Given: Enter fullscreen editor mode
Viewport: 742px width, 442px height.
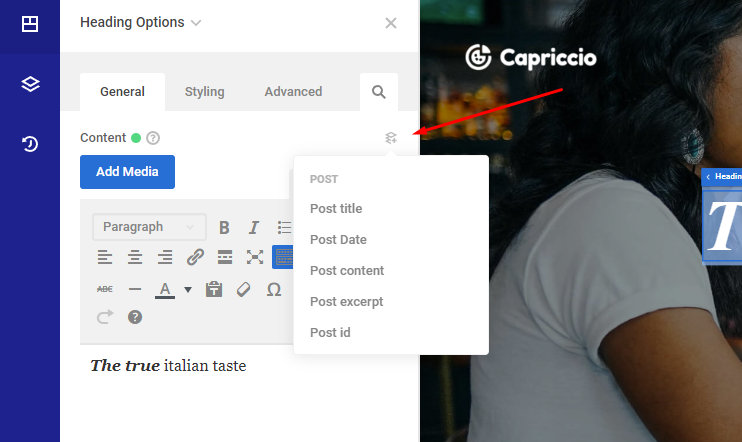Looking at the screenshot, I should [255, 257].
